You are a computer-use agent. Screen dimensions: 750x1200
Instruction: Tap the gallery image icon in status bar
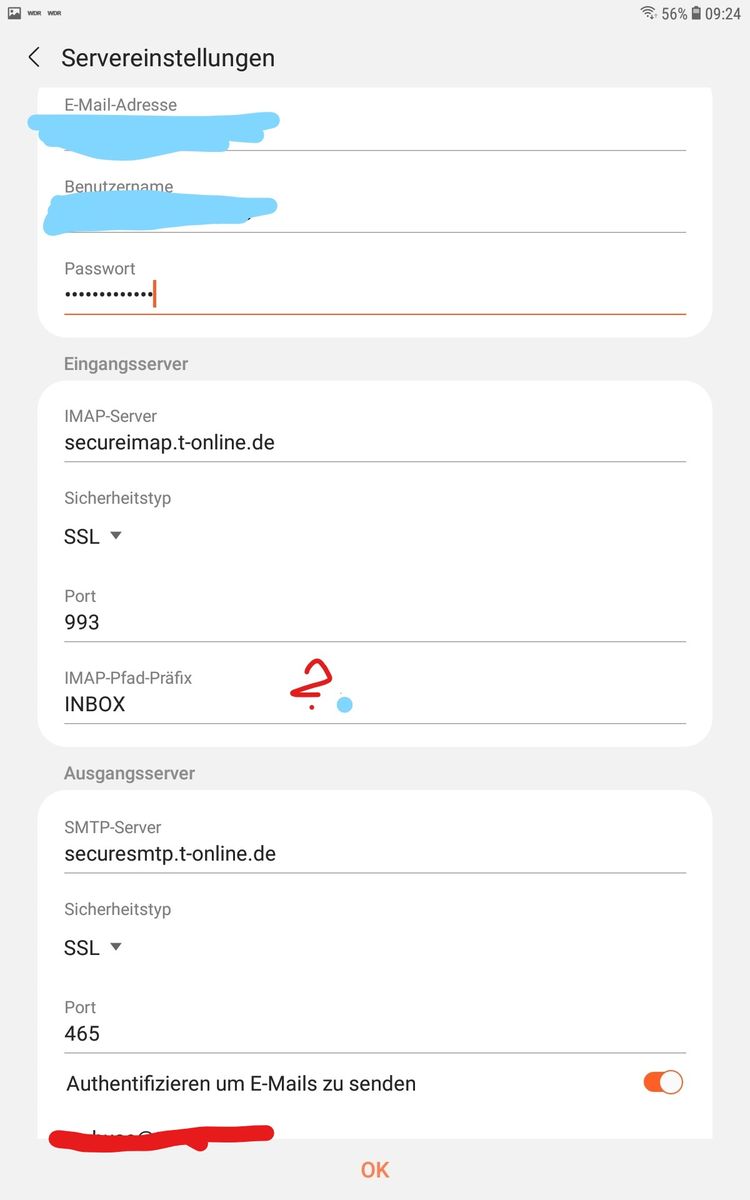click(x=14, y=13)
